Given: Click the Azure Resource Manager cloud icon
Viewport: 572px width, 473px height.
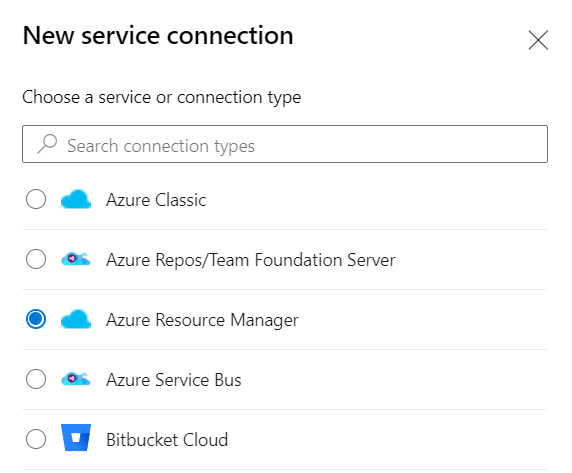Looking at the screenshot, I should tap(76, 319).
